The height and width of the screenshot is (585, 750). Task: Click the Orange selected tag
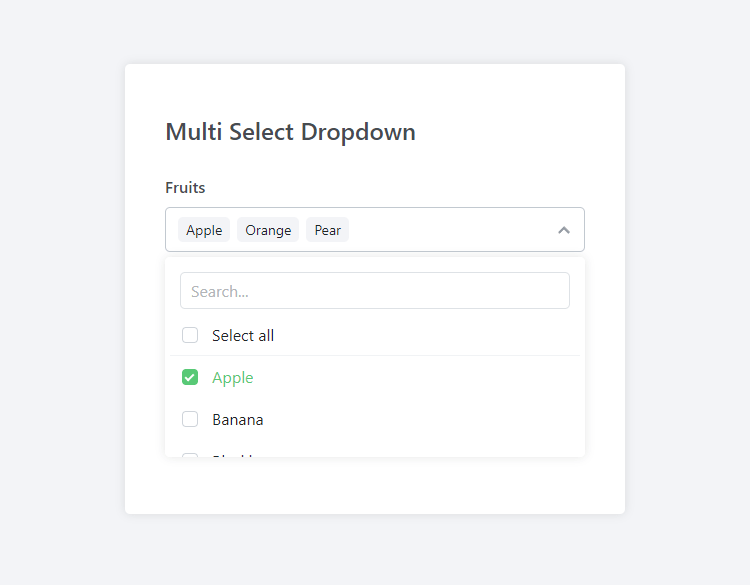[x=268, y=230]
